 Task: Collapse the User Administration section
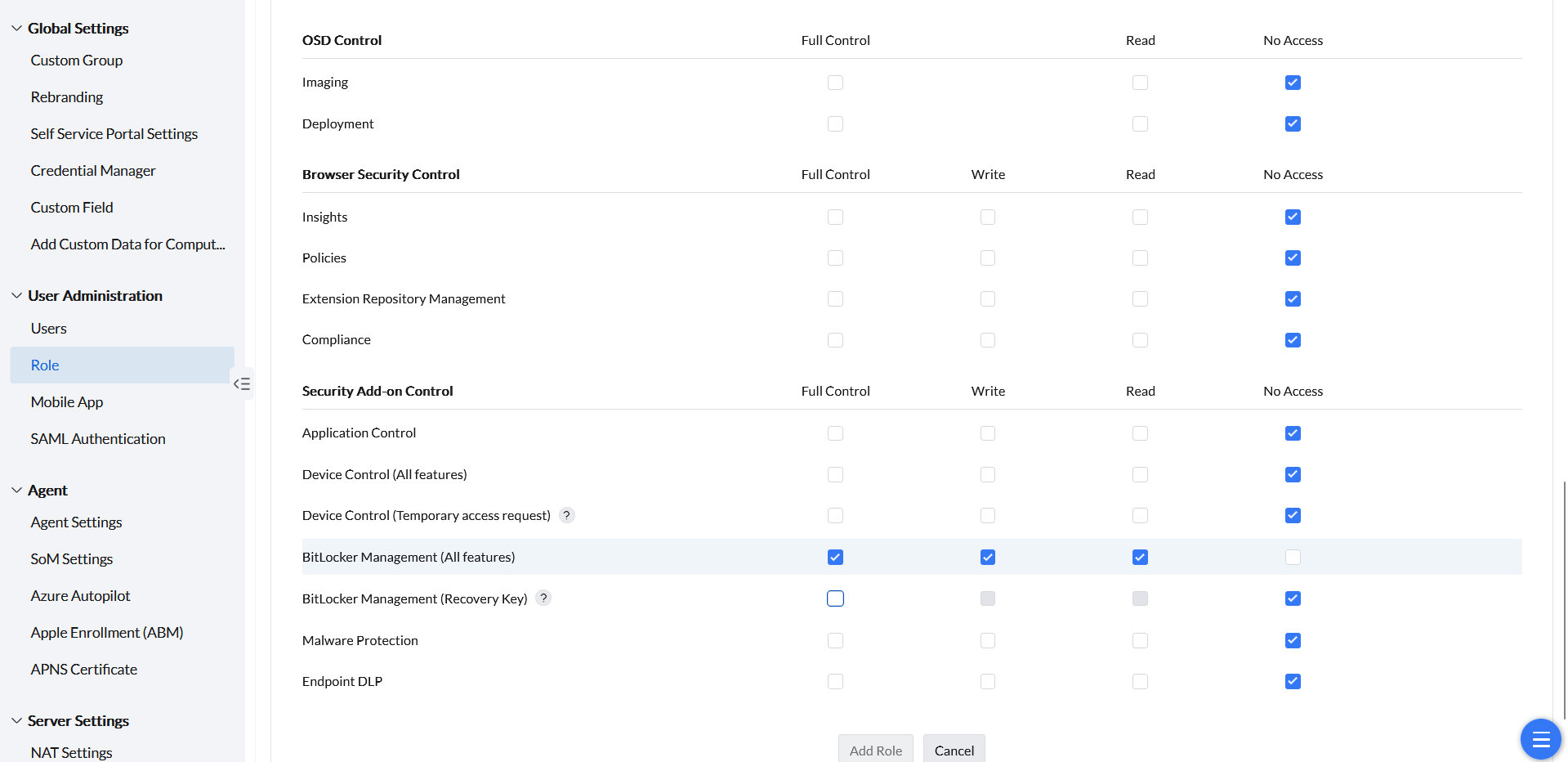pos(16,296)
